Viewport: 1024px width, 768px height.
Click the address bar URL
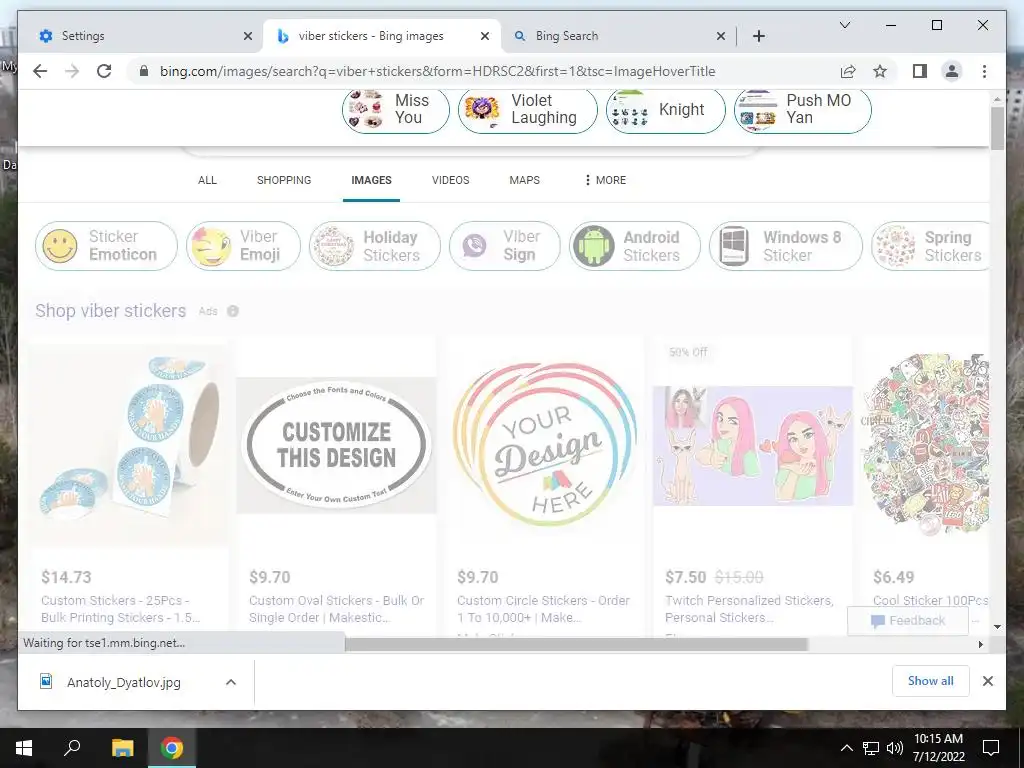pos(438,71)
